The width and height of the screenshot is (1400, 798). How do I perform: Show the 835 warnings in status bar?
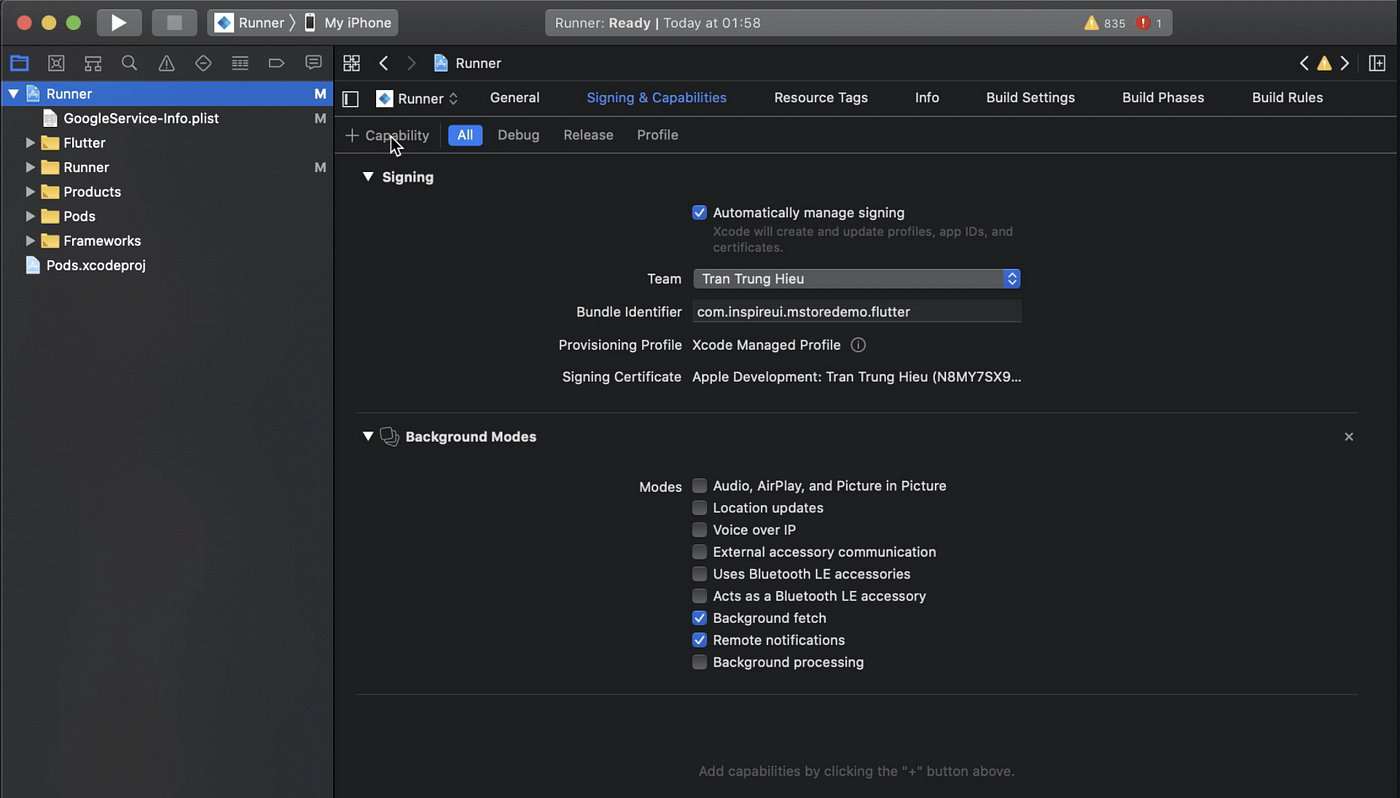1105,23
